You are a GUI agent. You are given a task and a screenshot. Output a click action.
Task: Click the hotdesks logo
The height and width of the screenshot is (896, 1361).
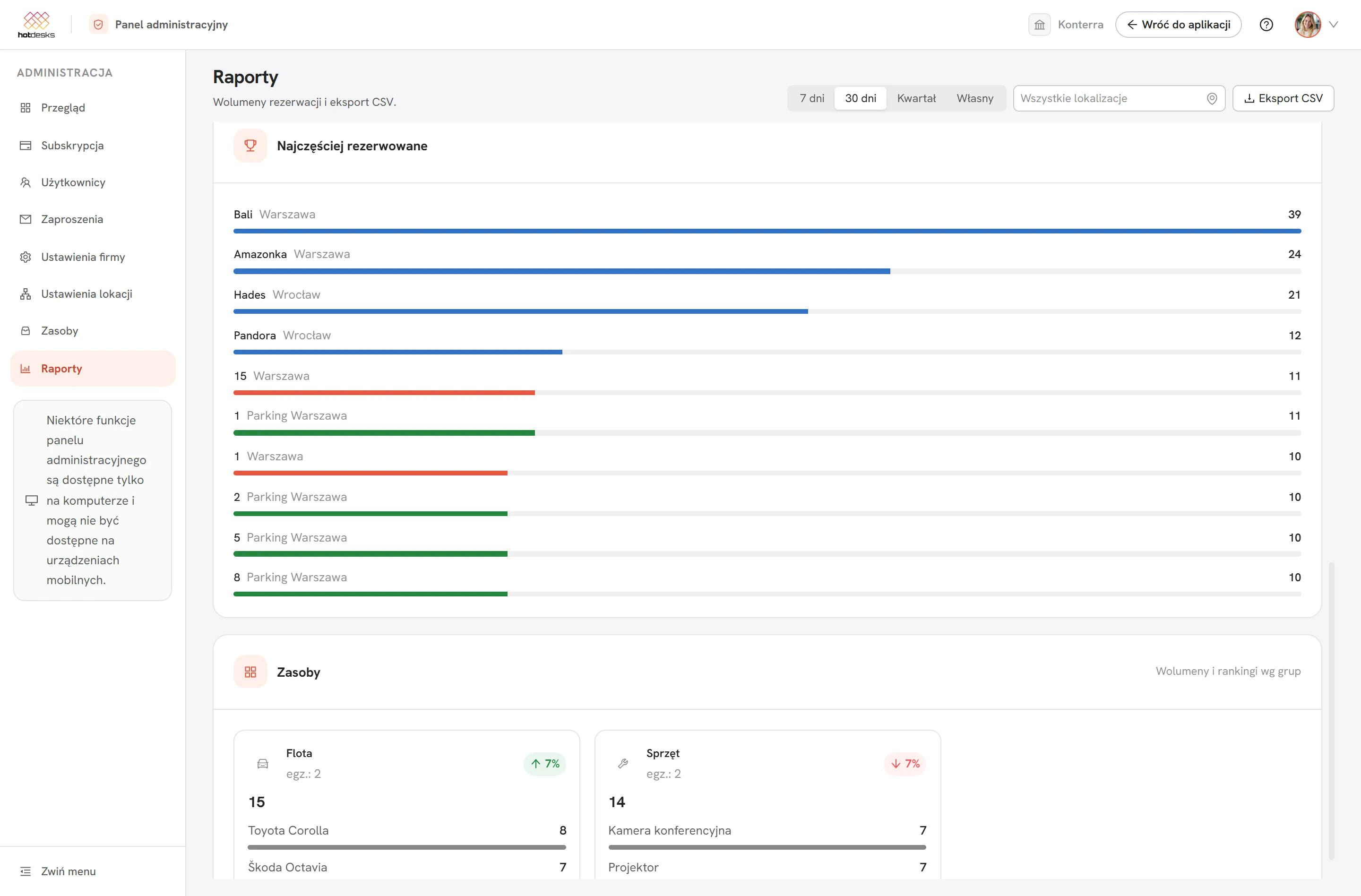point(36,25)
